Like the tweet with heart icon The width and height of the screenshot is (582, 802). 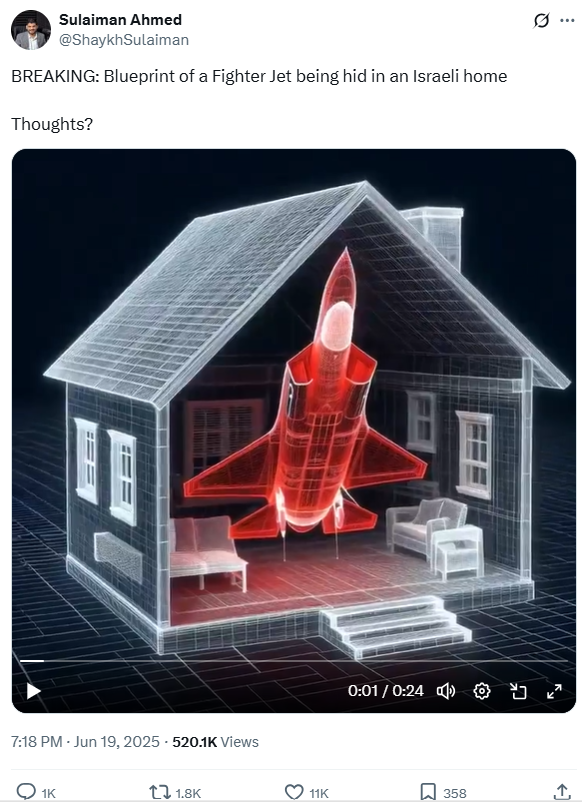click(294, 792)
